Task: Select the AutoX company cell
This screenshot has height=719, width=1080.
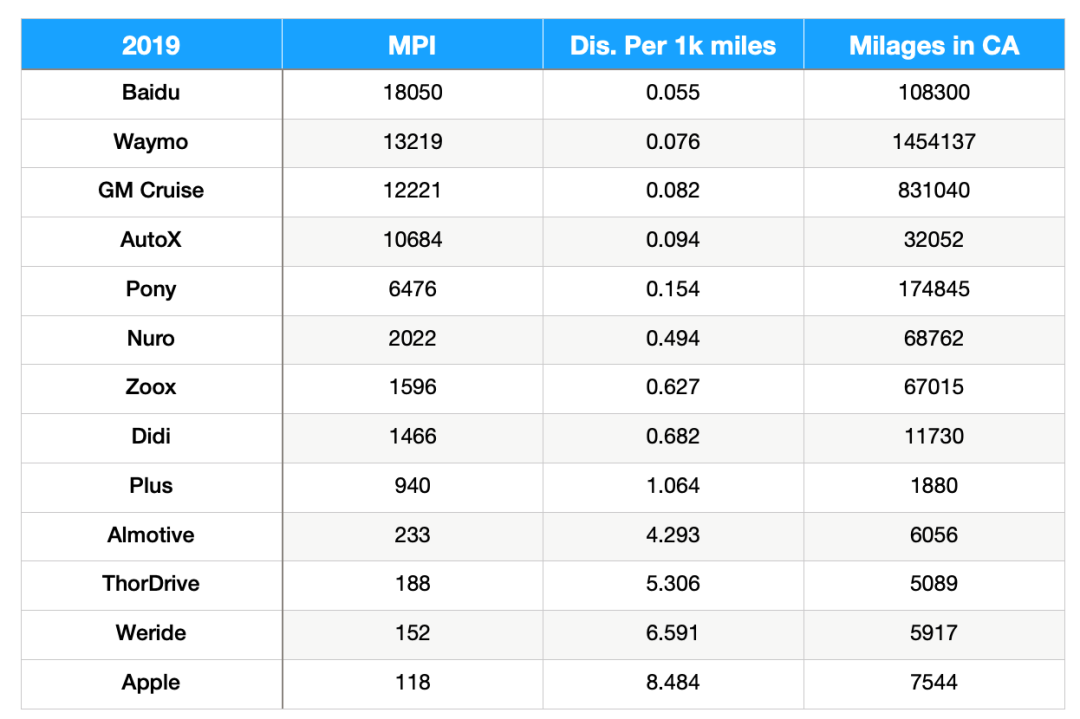Action: pyautogui.click(x=151, y=240)
